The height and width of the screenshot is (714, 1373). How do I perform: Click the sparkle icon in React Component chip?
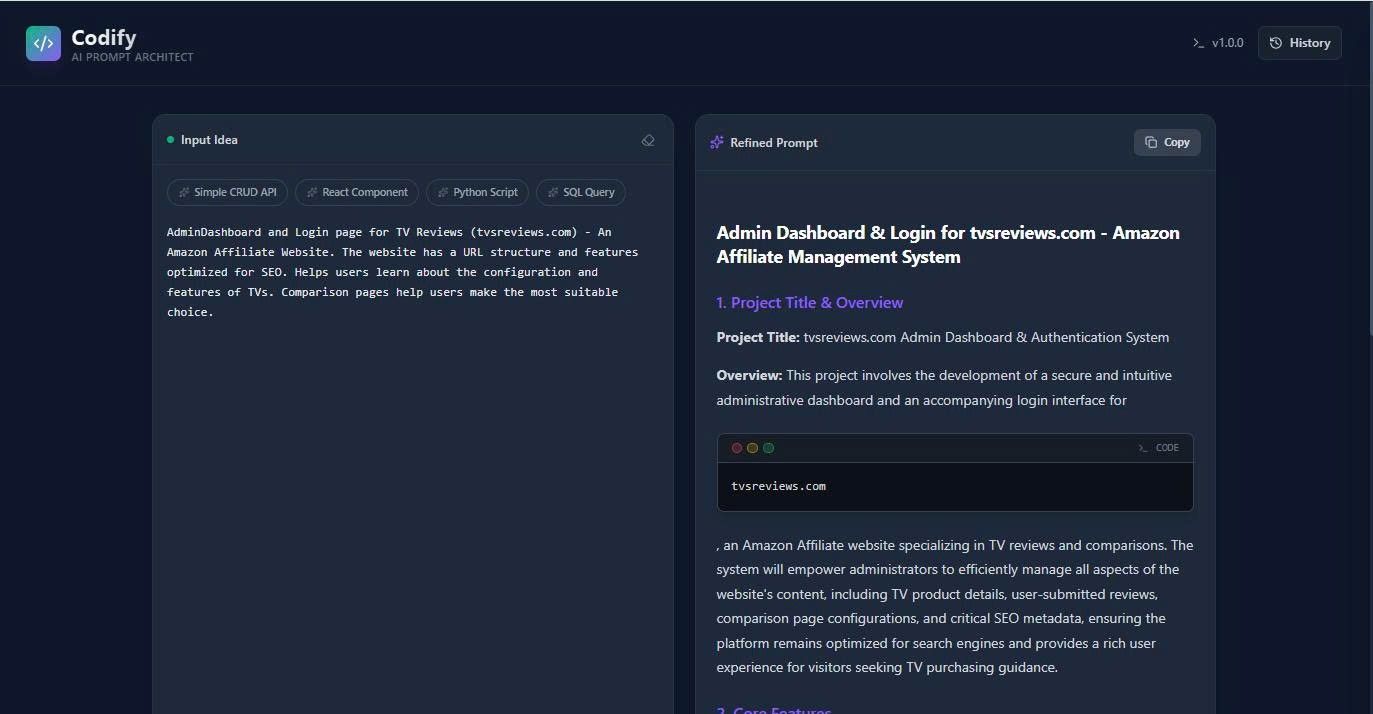tap(312, 192)
